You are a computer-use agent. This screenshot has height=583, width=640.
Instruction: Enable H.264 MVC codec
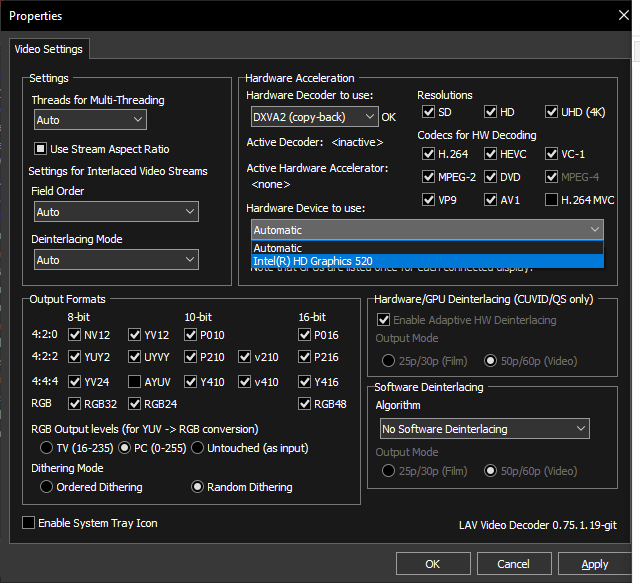click(551, 200)
